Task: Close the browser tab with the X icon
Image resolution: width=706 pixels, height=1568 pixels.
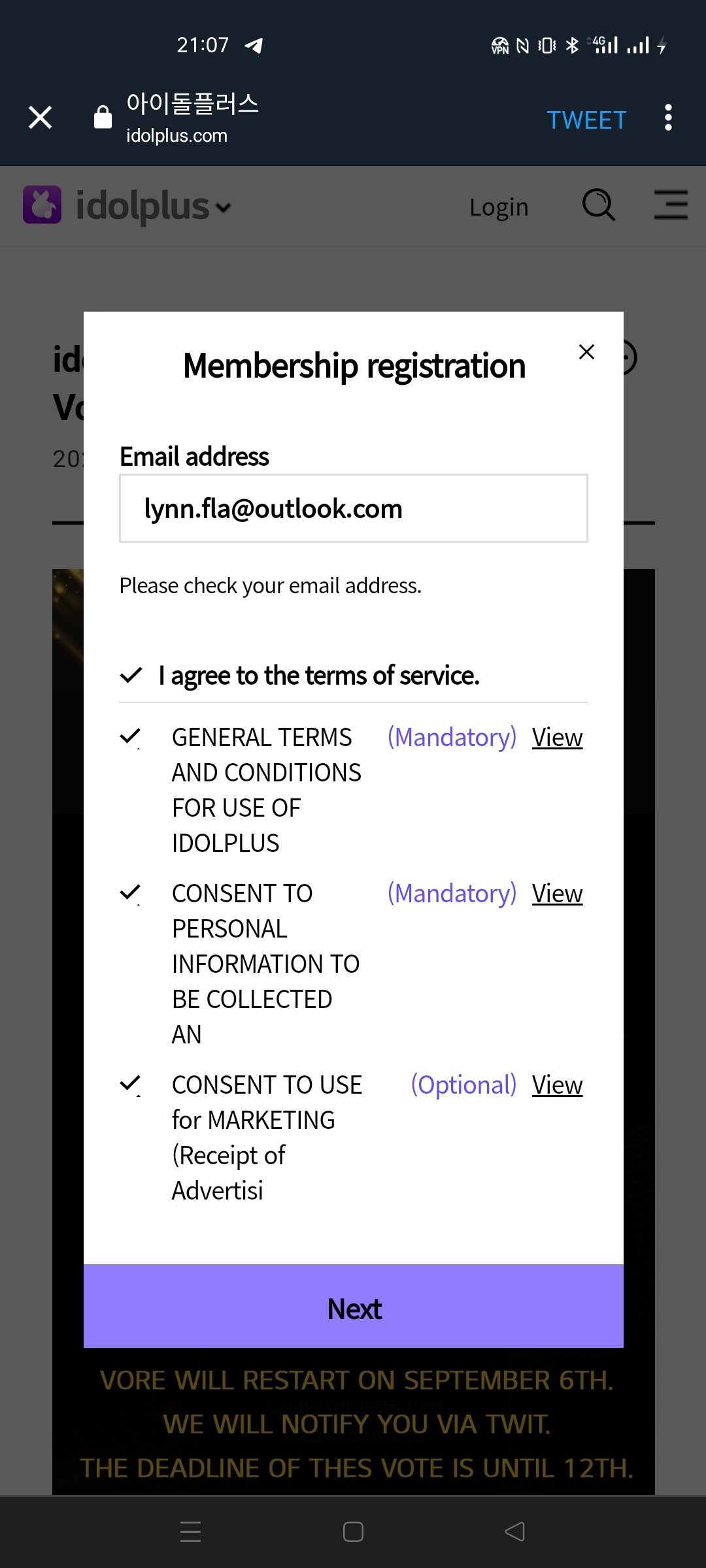Action: pyautogui.click(x=41, y=118)
